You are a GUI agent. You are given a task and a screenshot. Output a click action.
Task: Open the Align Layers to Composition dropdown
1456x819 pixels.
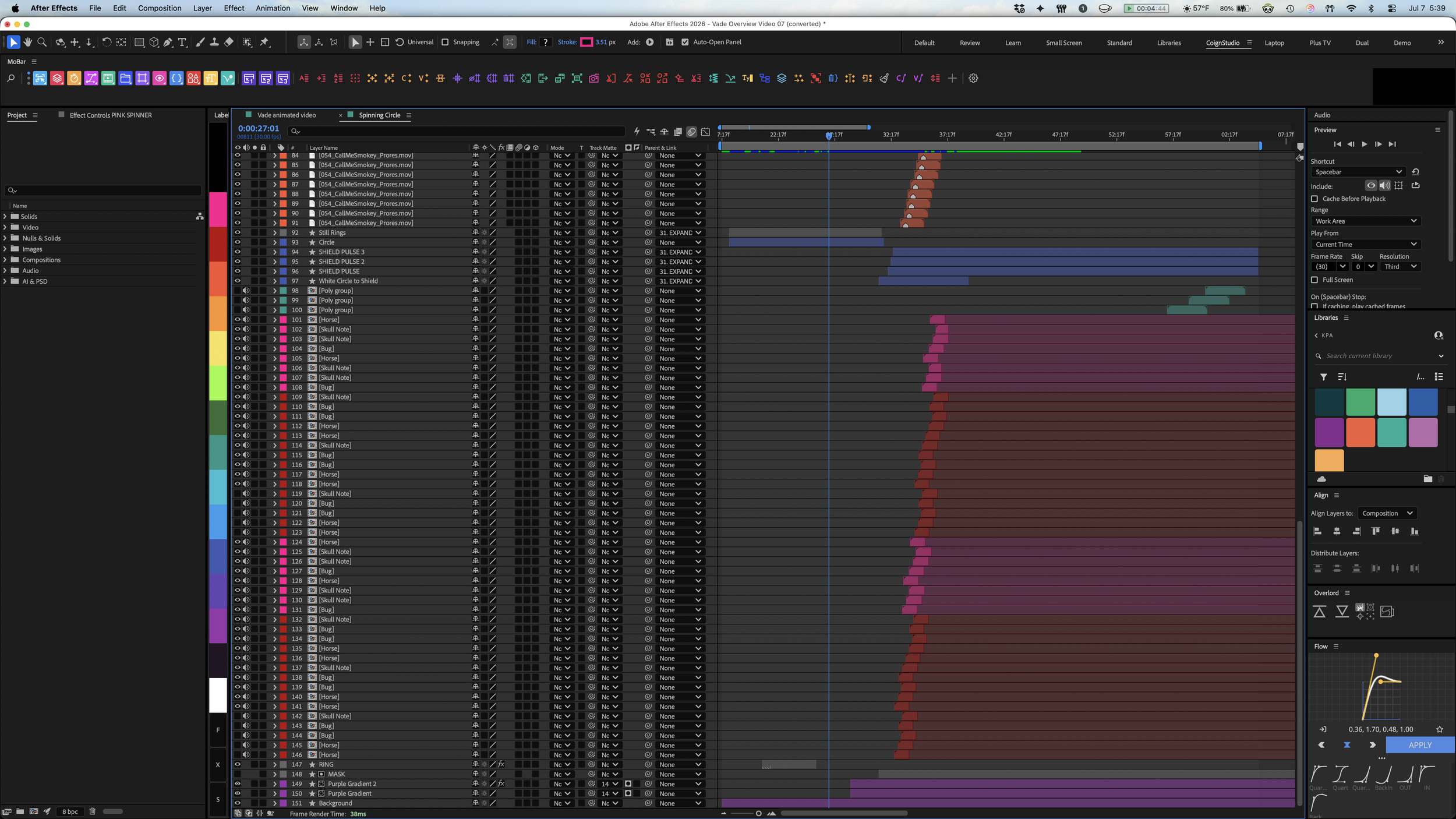pyautogui.click(x=1387, y=514)
